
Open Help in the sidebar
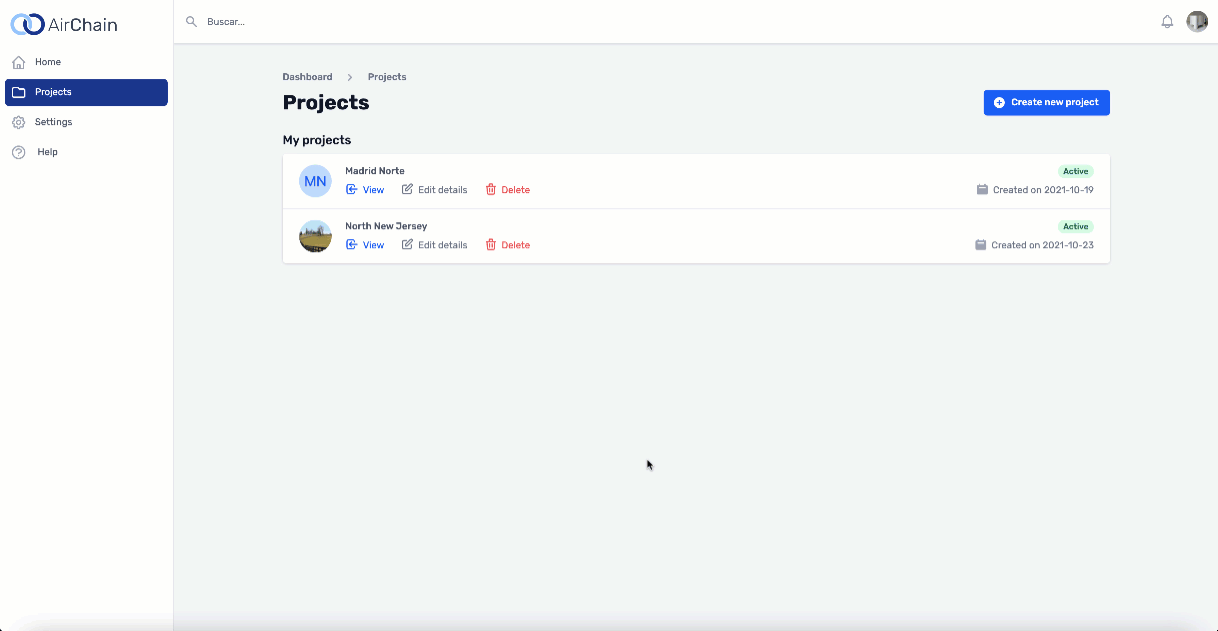pos(86,152)
